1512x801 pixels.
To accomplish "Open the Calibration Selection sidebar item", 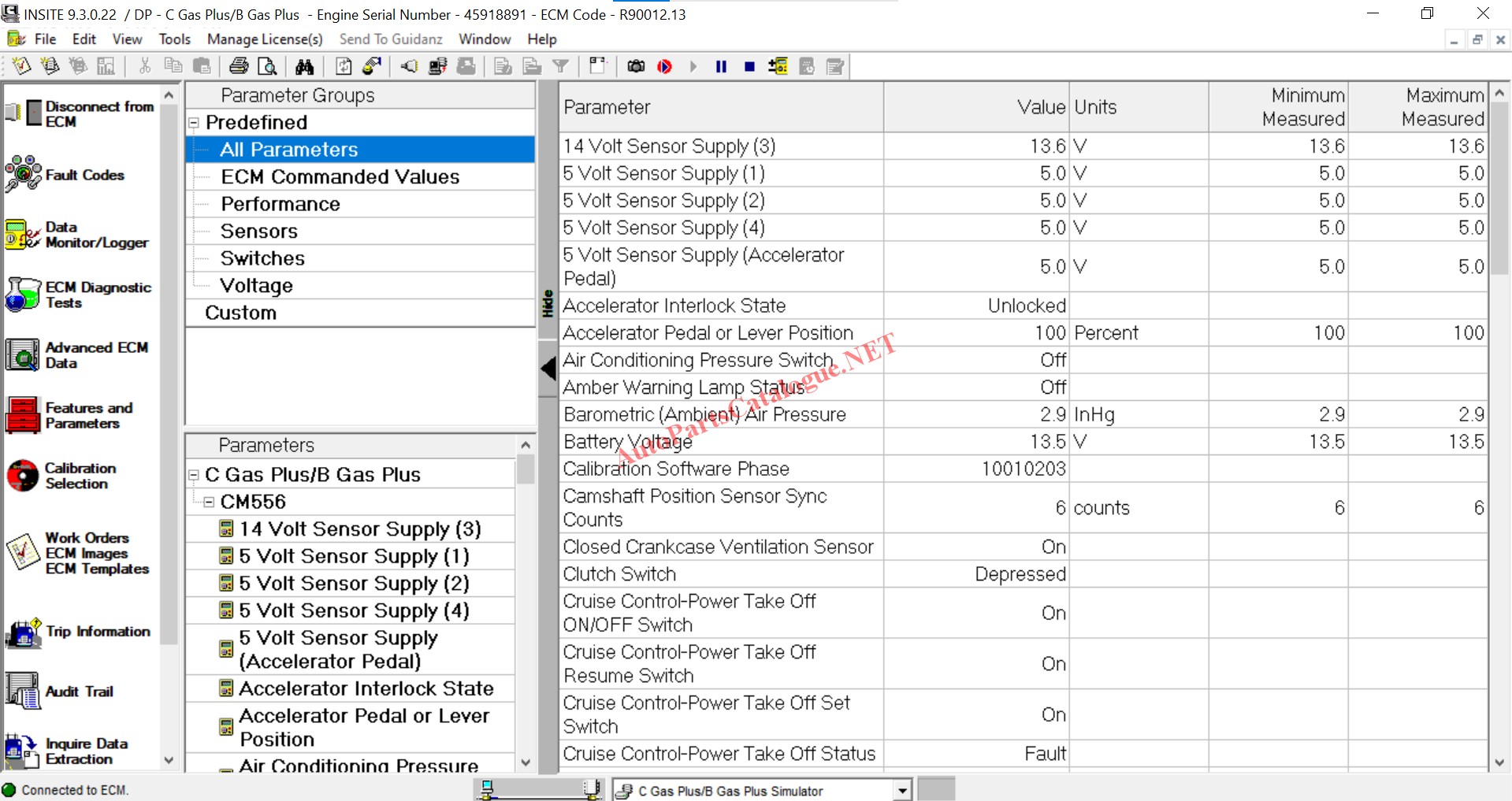I will tap(79, 476).
